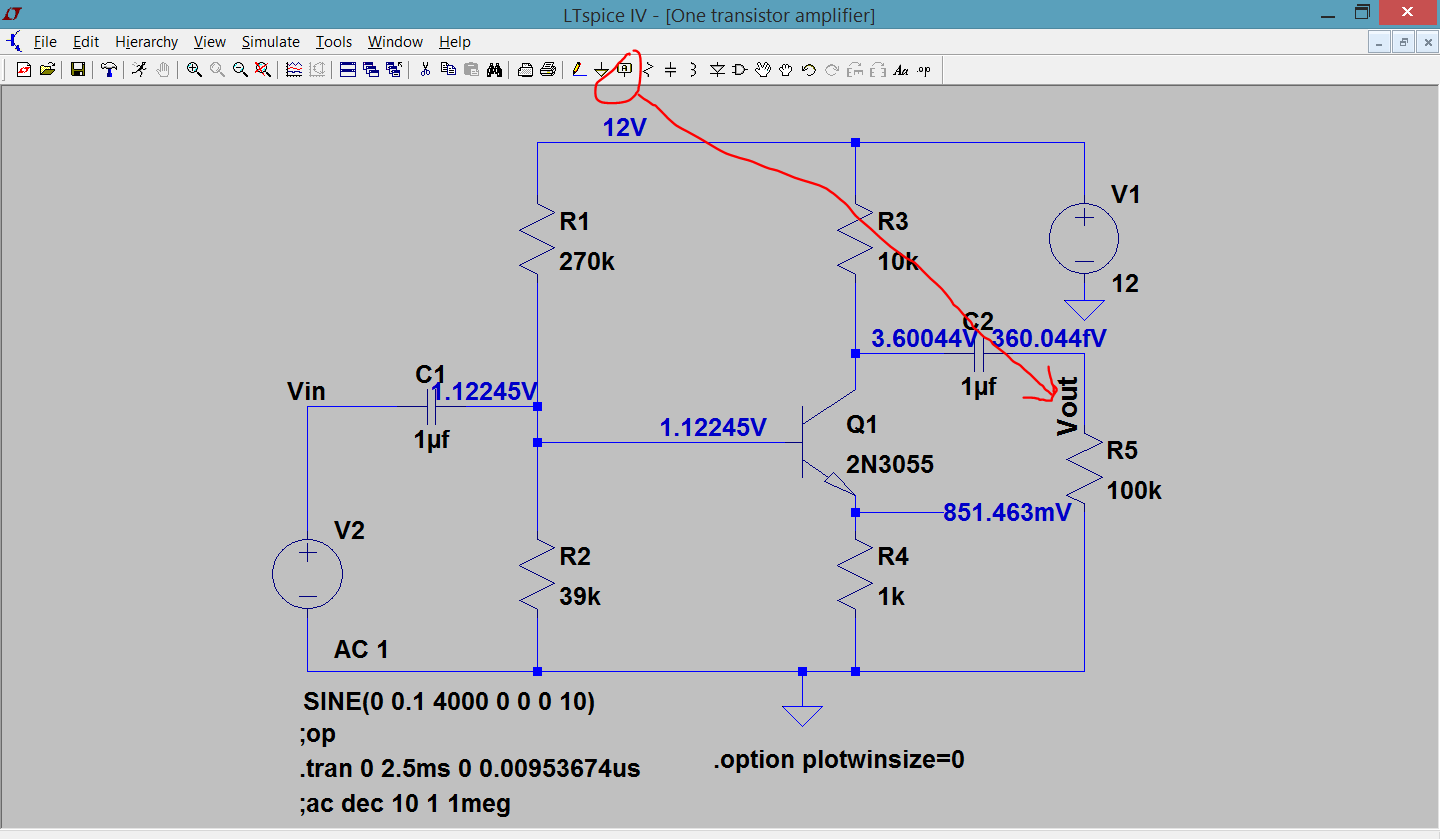Click the '10k' value of R3

point(897,262)
